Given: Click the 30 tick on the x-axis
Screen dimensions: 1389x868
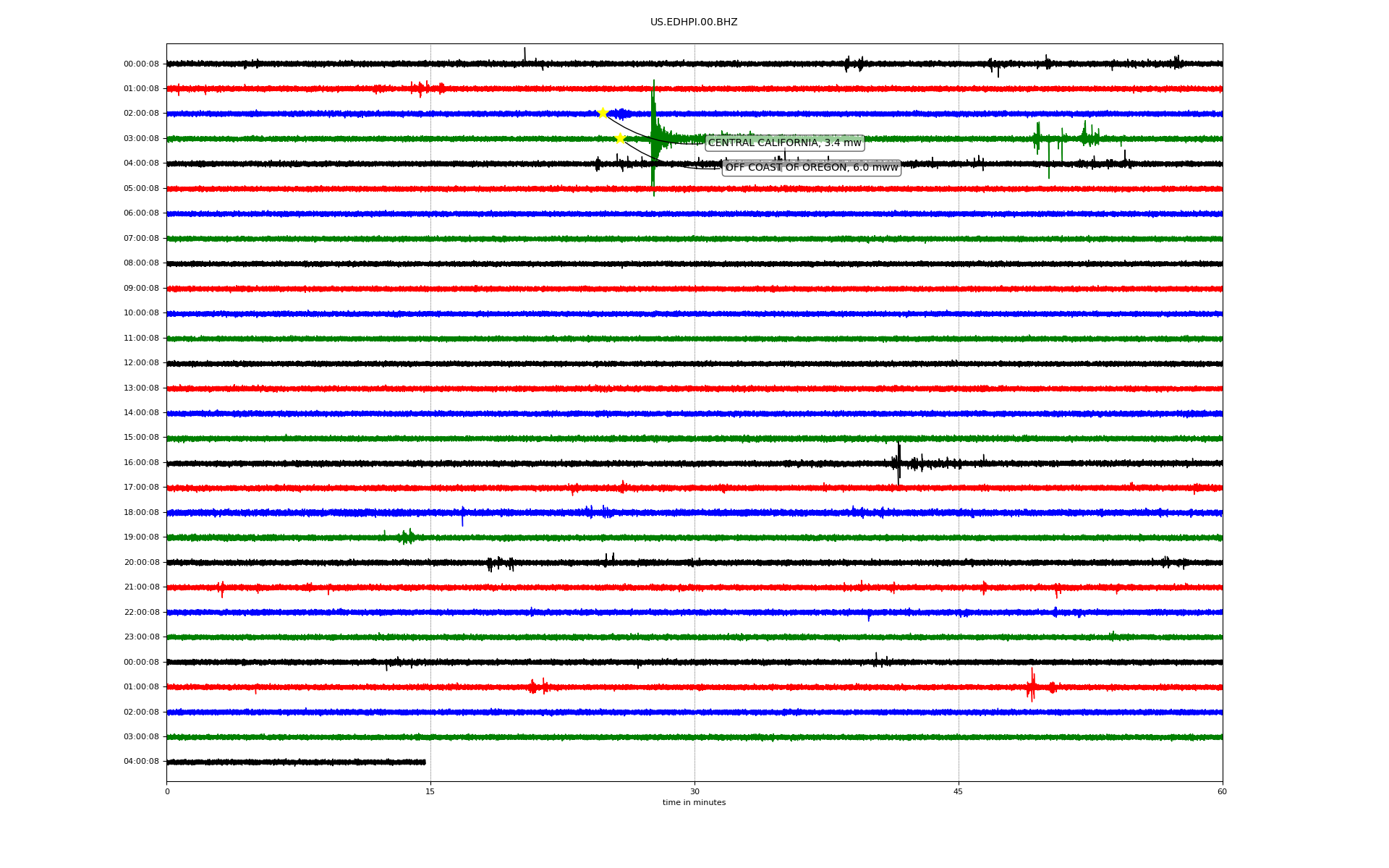Looking at the screenshot, I should pyautogui.click(x=694, y=791).
